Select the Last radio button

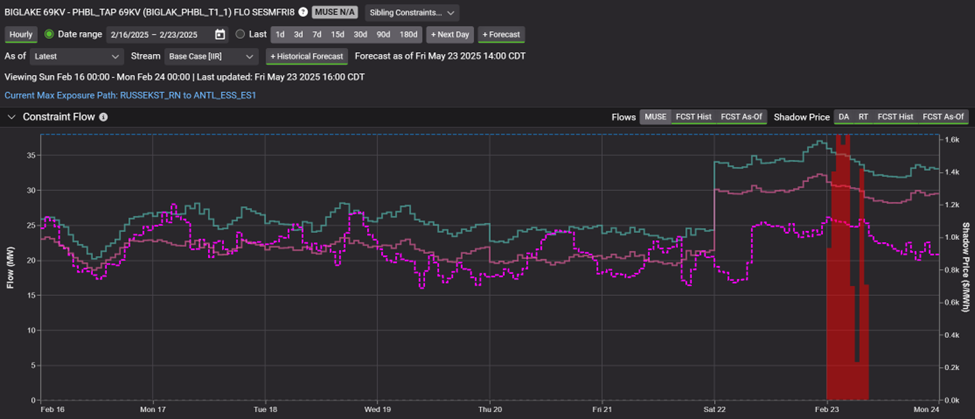coord(240,35)
